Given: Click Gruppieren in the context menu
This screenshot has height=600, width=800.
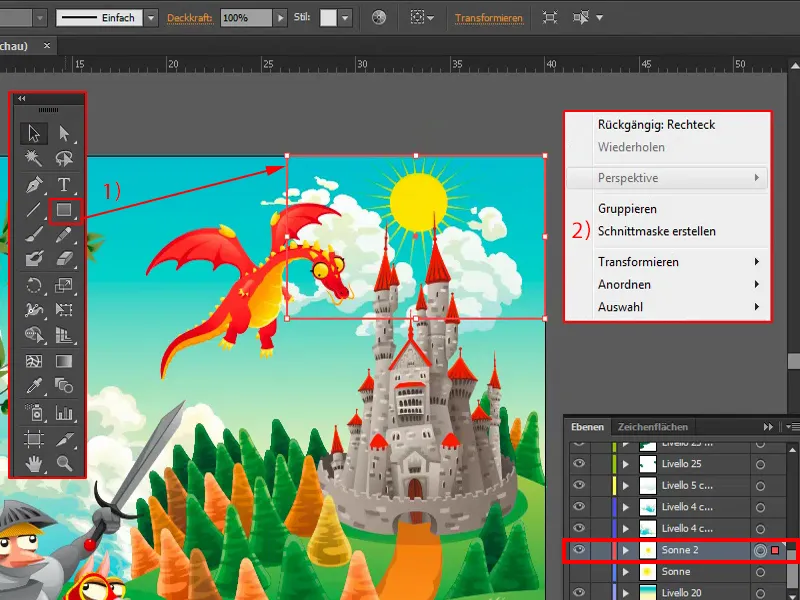Looking at the screenshot, I should pyautogui.click(x=627, y=209).
